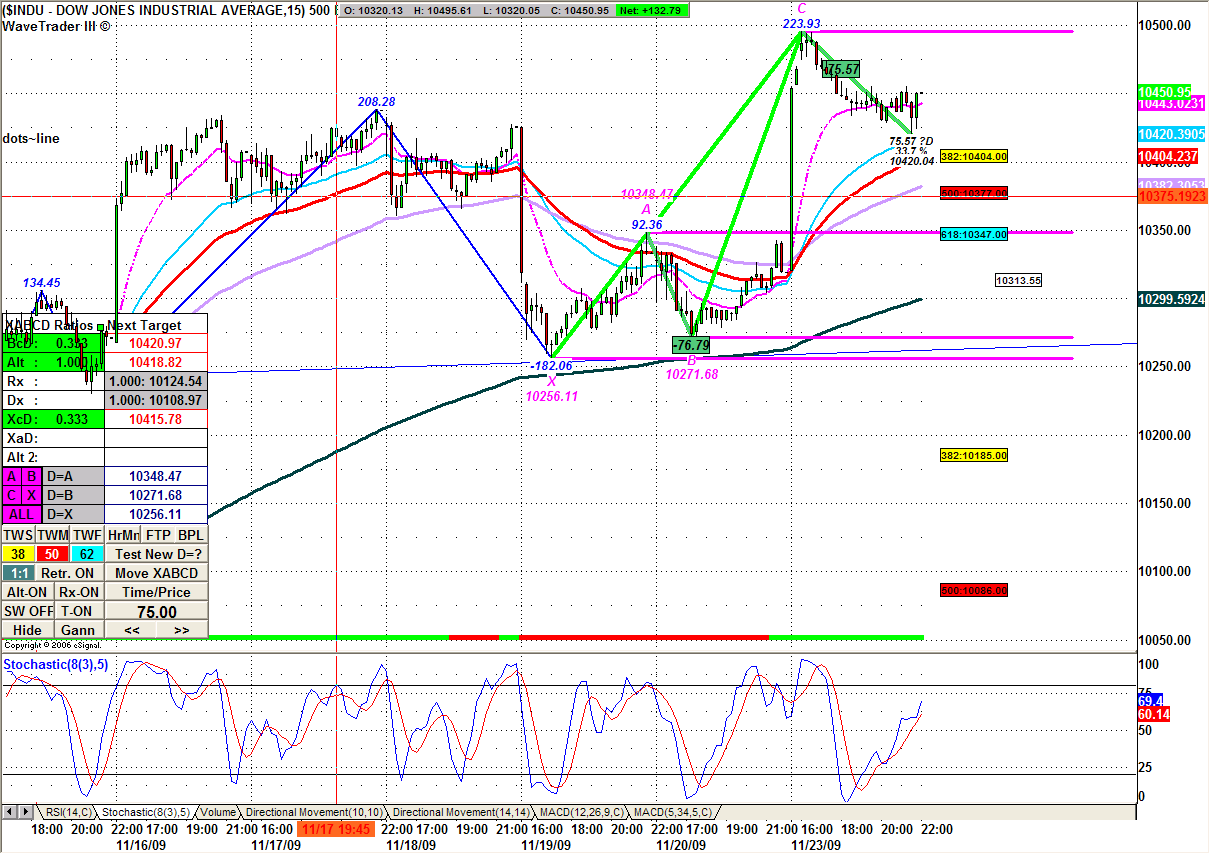Click the 500:10086.00 retracement label
The height and width of the screenshot is (854, 1210).
(974, 590)
